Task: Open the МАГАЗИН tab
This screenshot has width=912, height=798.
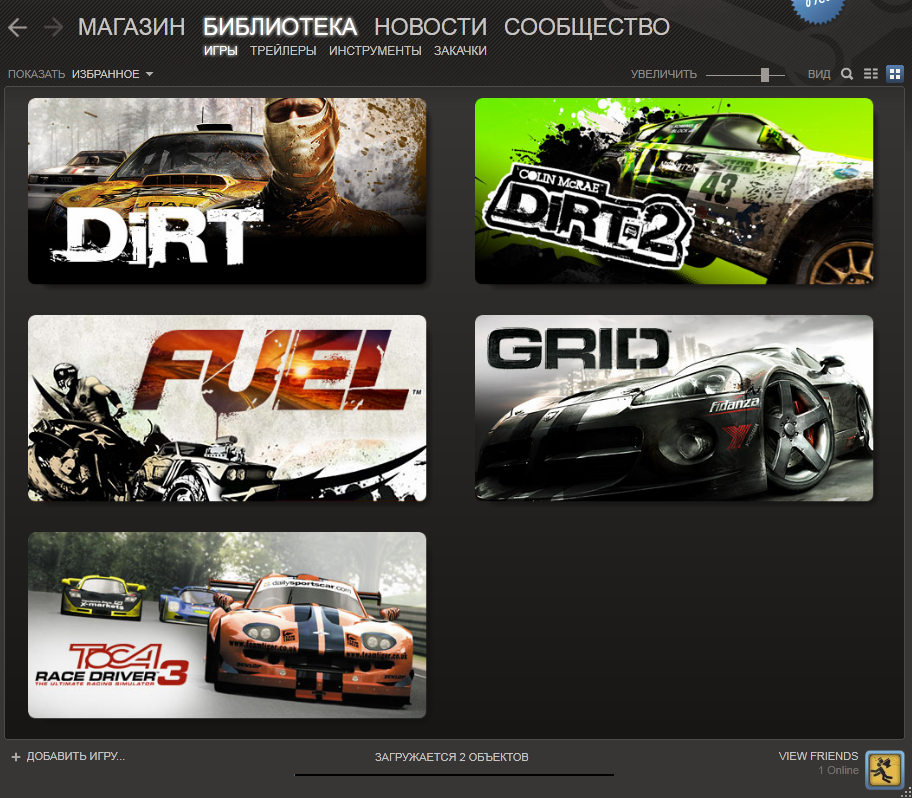Action: click(131, 27)
